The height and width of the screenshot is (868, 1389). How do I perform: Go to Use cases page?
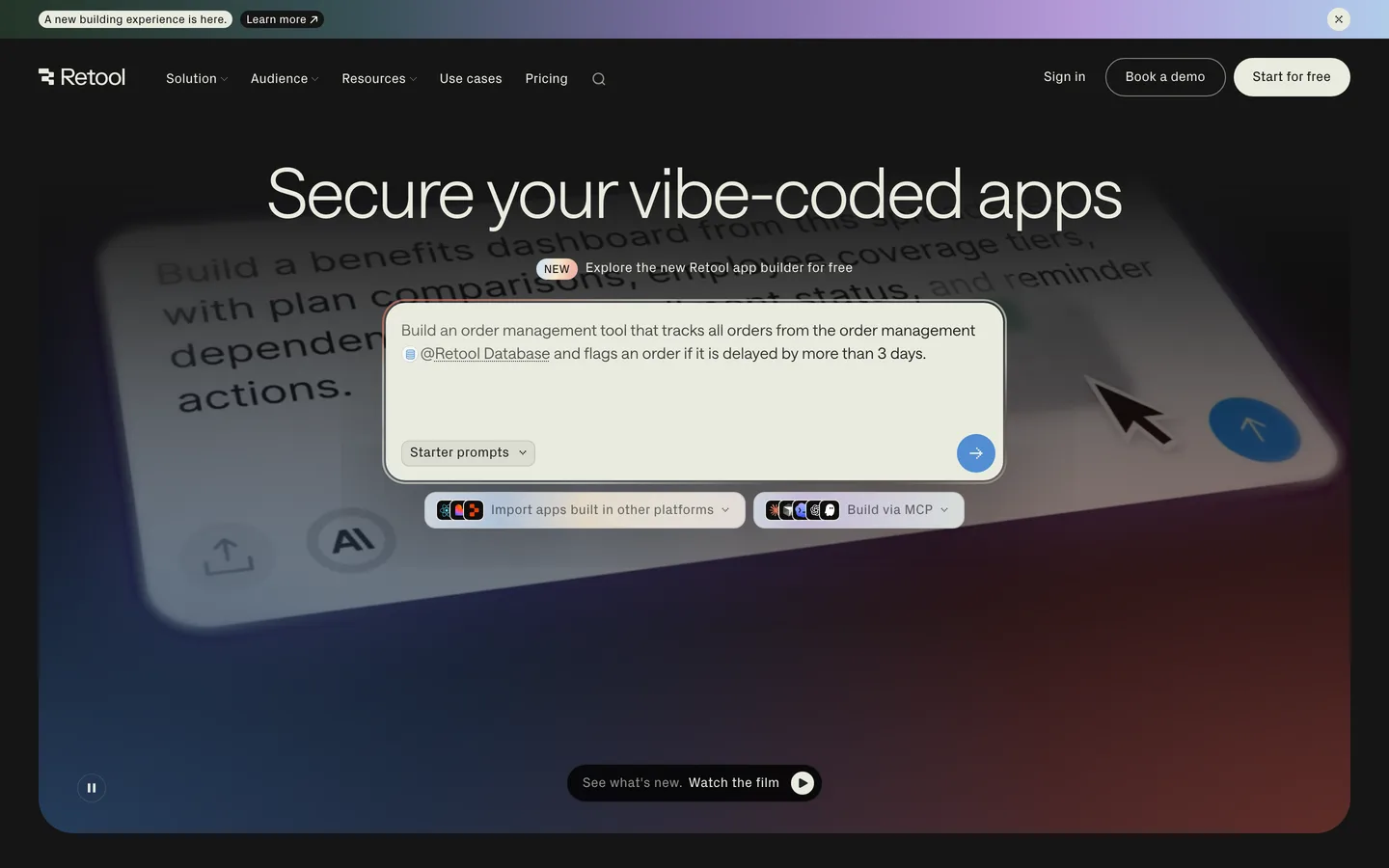point(471,79)
